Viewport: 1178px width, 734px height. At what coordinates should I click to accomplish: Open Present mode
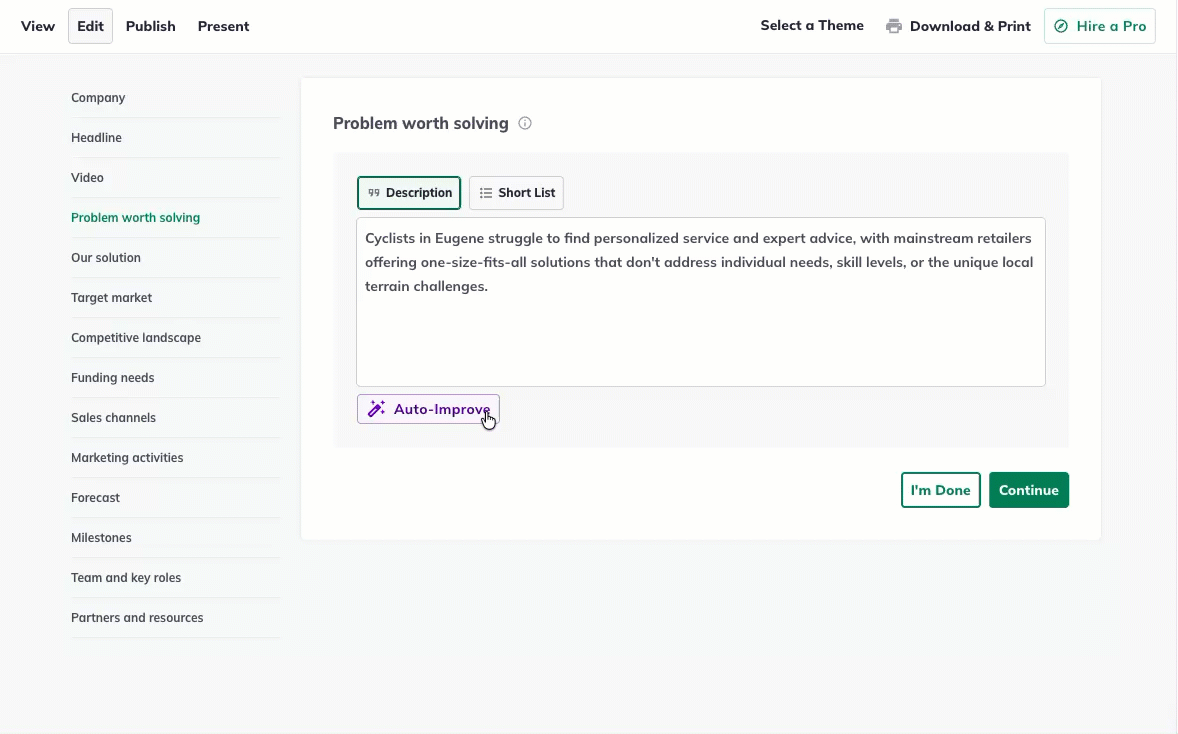pos(223,26)
